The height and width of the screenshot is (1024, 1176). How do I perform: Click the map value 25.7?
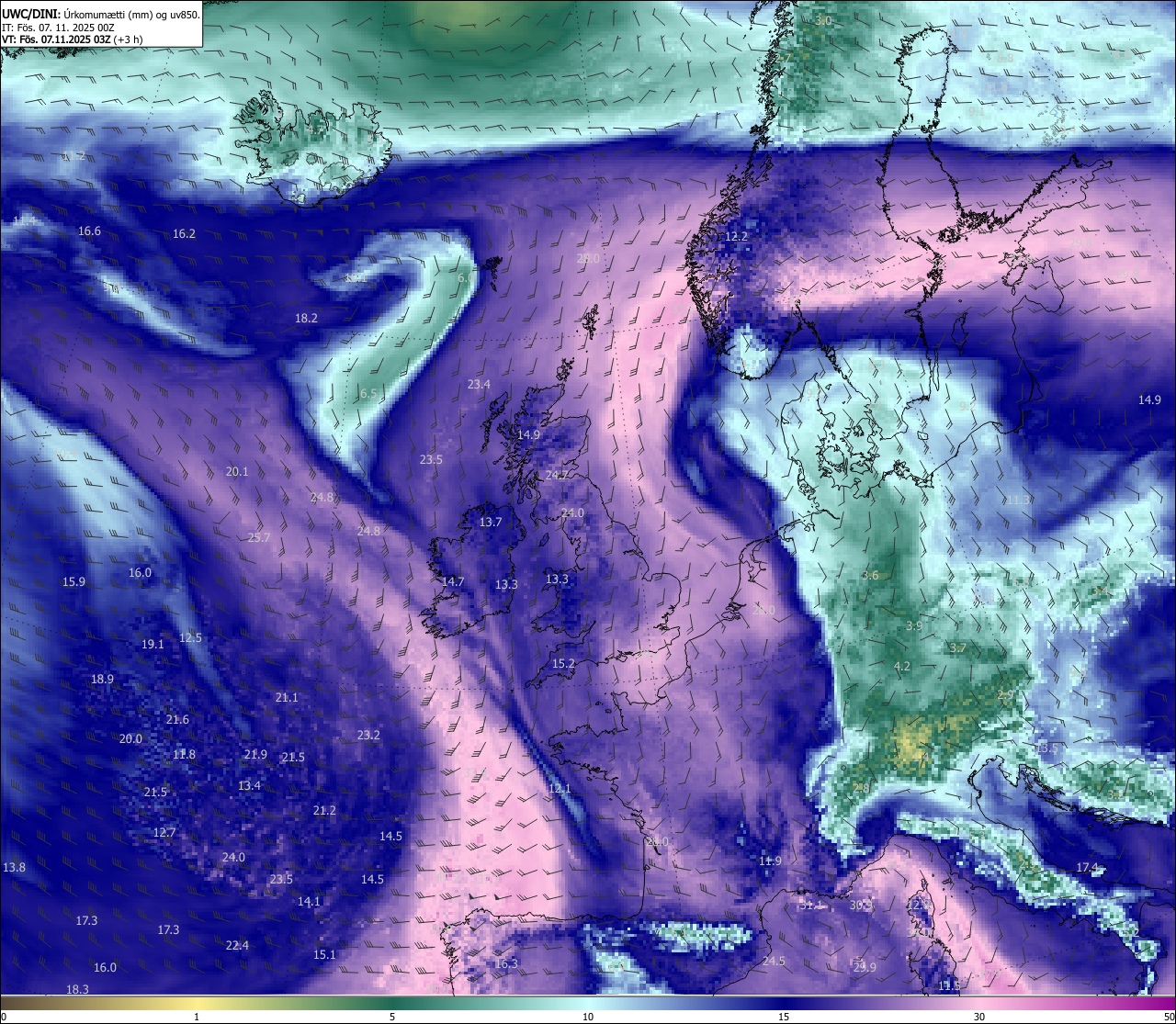(259, 538)
